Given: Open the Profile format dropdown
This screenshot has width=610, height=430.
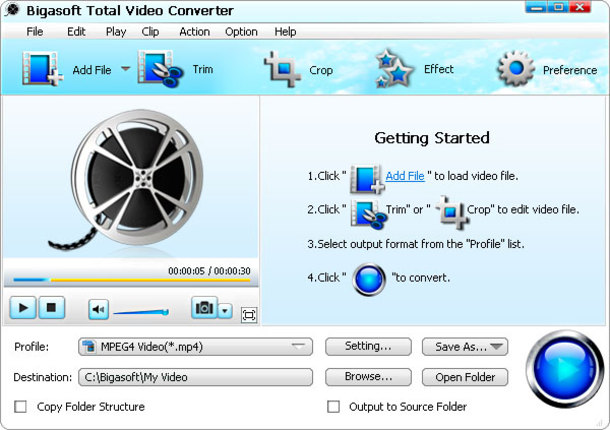Looking at the screenshot, I should 195,347.
